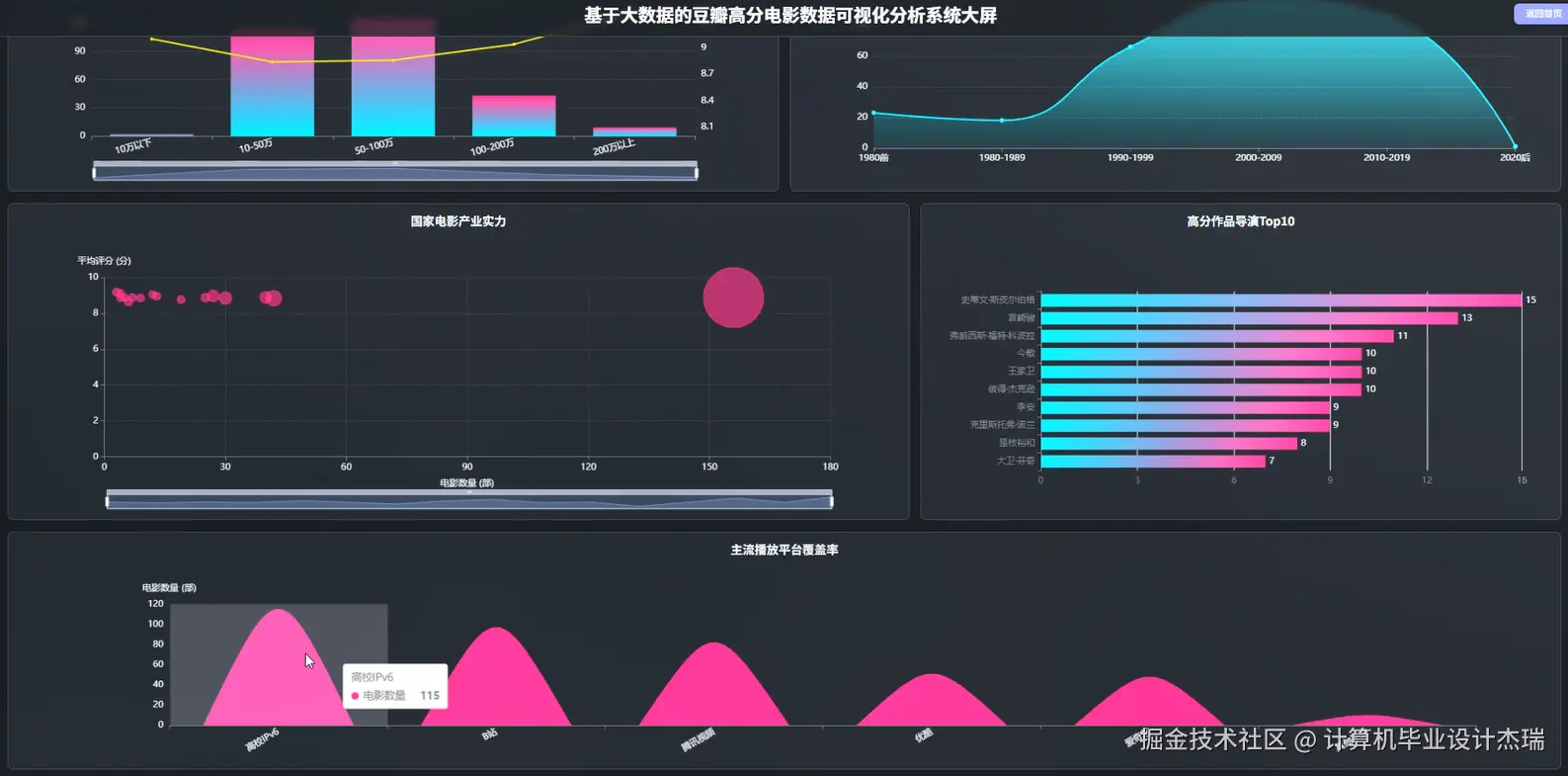Click the 10万以下 axis label
This screenshot has width=1568, height=776.
tap(133, 146)
